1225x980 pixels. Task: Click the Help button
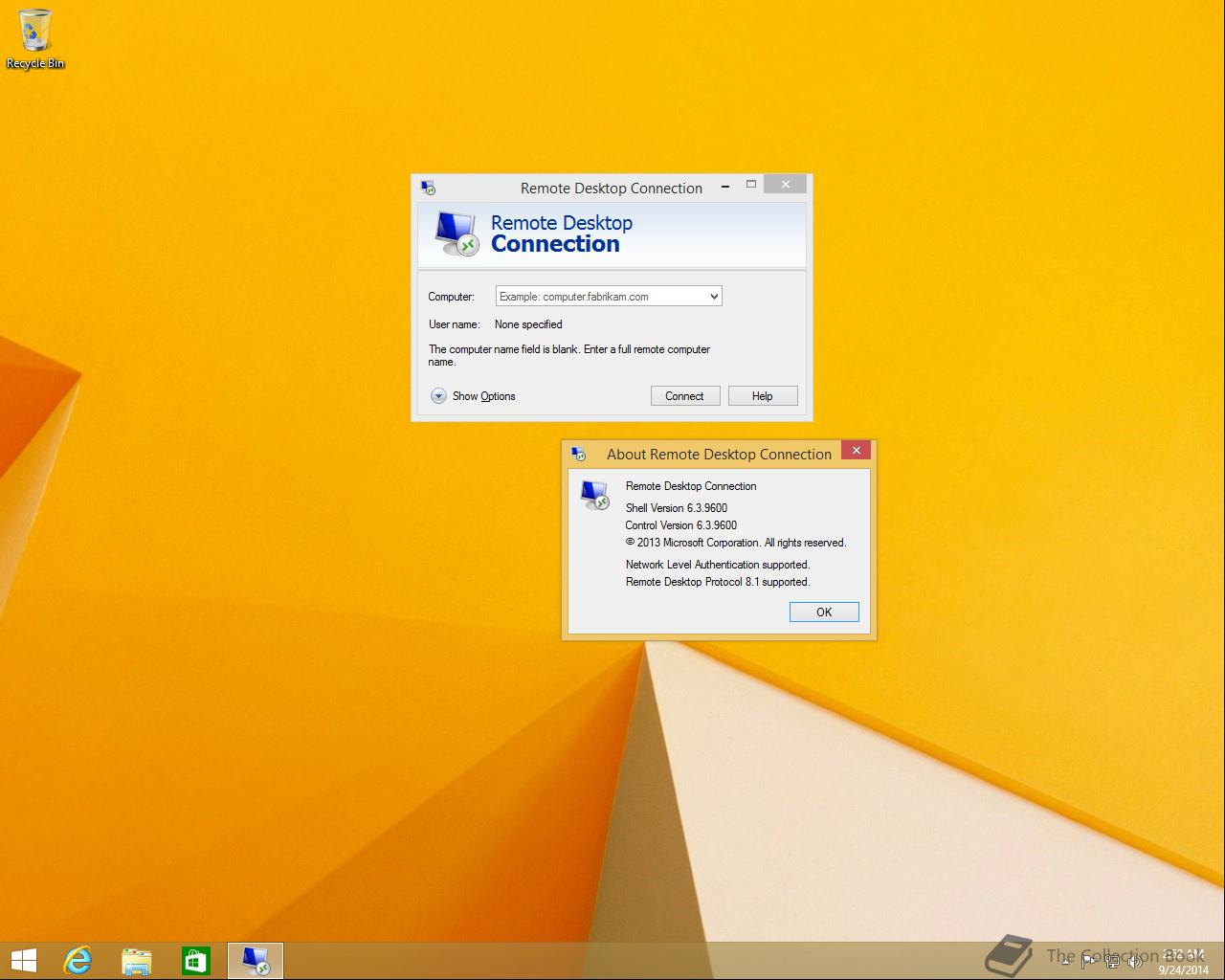[762, 396]
